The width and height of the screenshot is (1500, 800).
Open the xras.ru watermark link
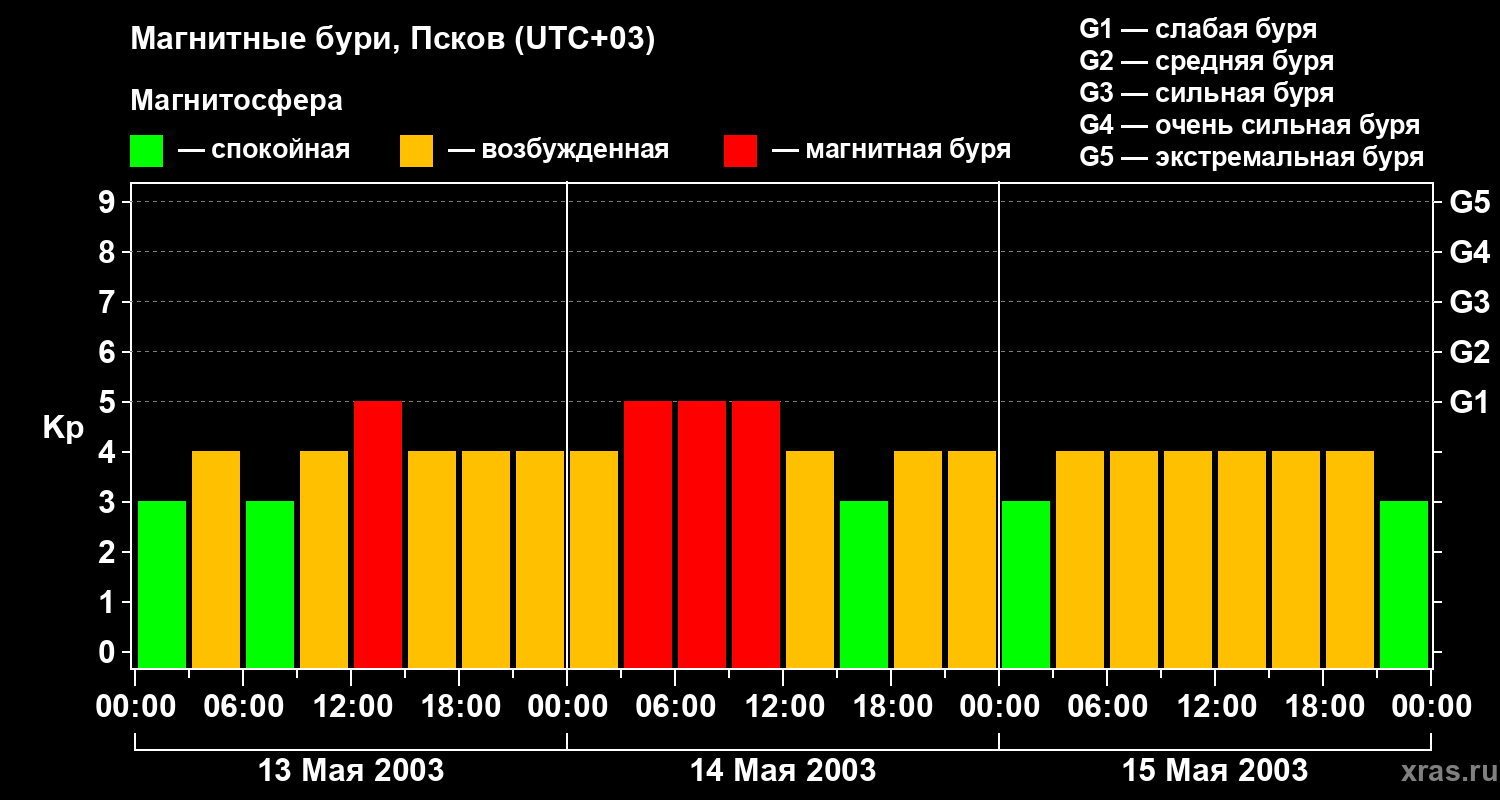pyautogui.click(x=1444, y=771)
